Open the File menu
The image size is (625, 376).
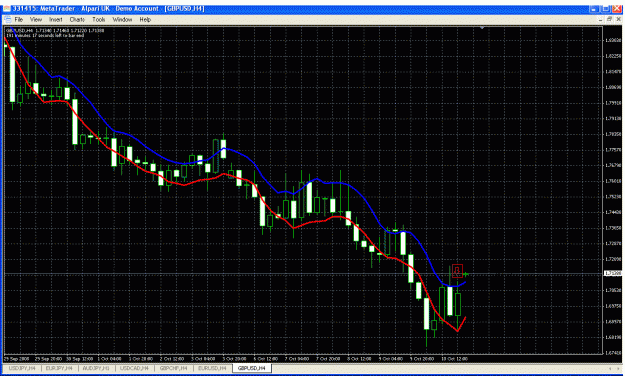[19, 19]
